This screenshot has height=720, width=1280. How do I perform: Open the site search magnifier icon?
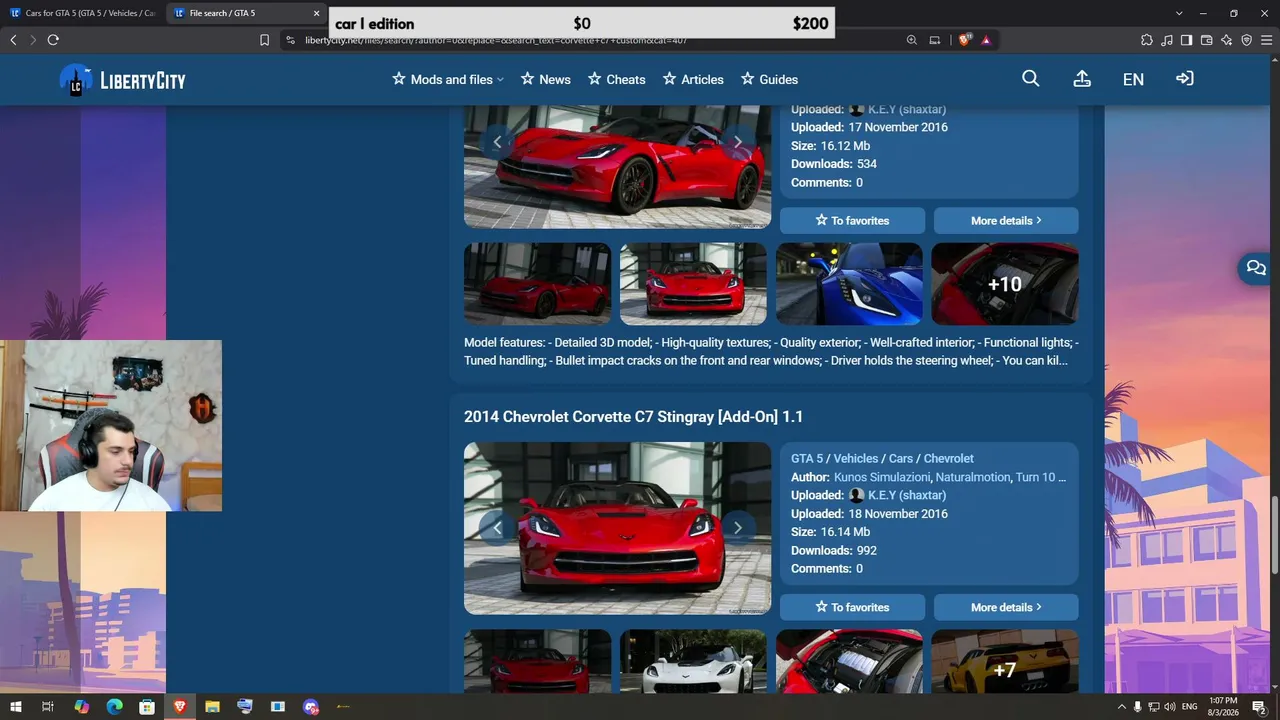[1031, 79]
